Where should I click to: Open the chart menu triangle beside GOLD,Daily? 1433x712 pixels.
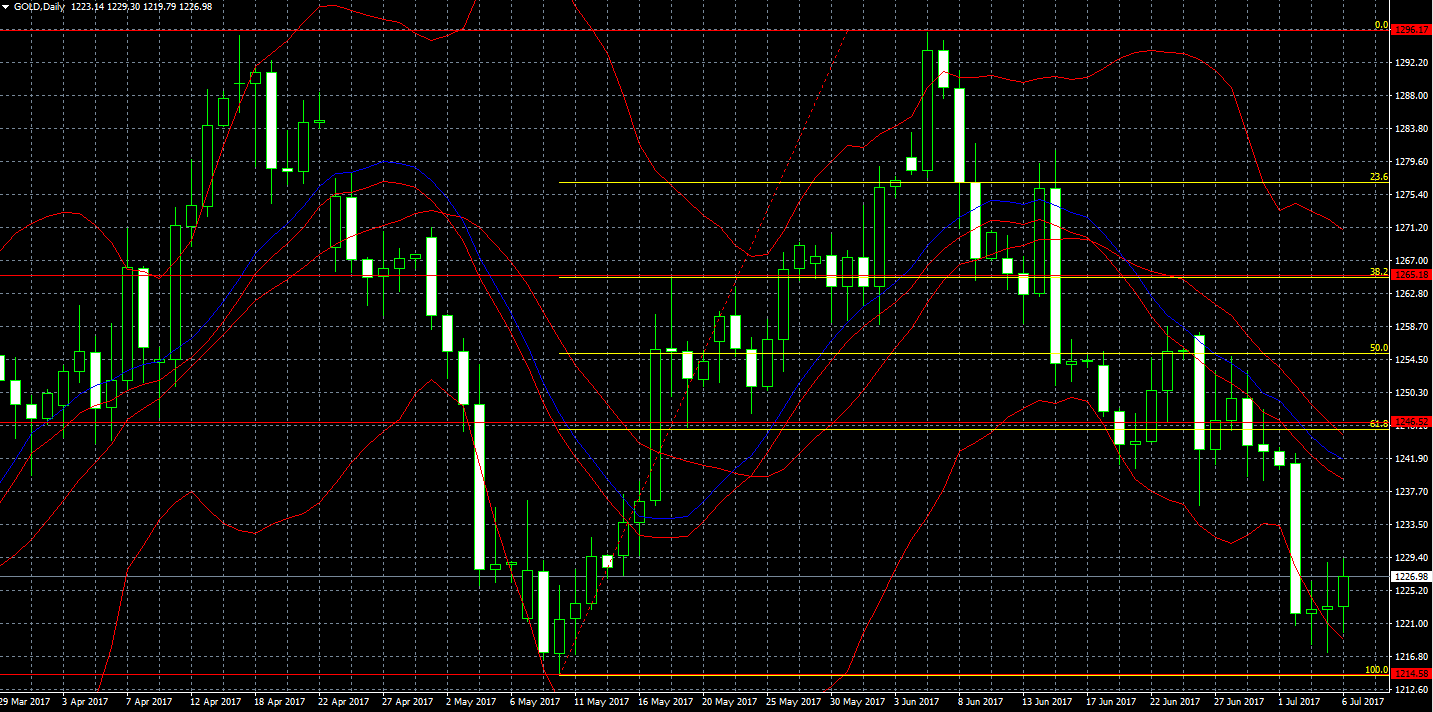[x=6, y=6]
